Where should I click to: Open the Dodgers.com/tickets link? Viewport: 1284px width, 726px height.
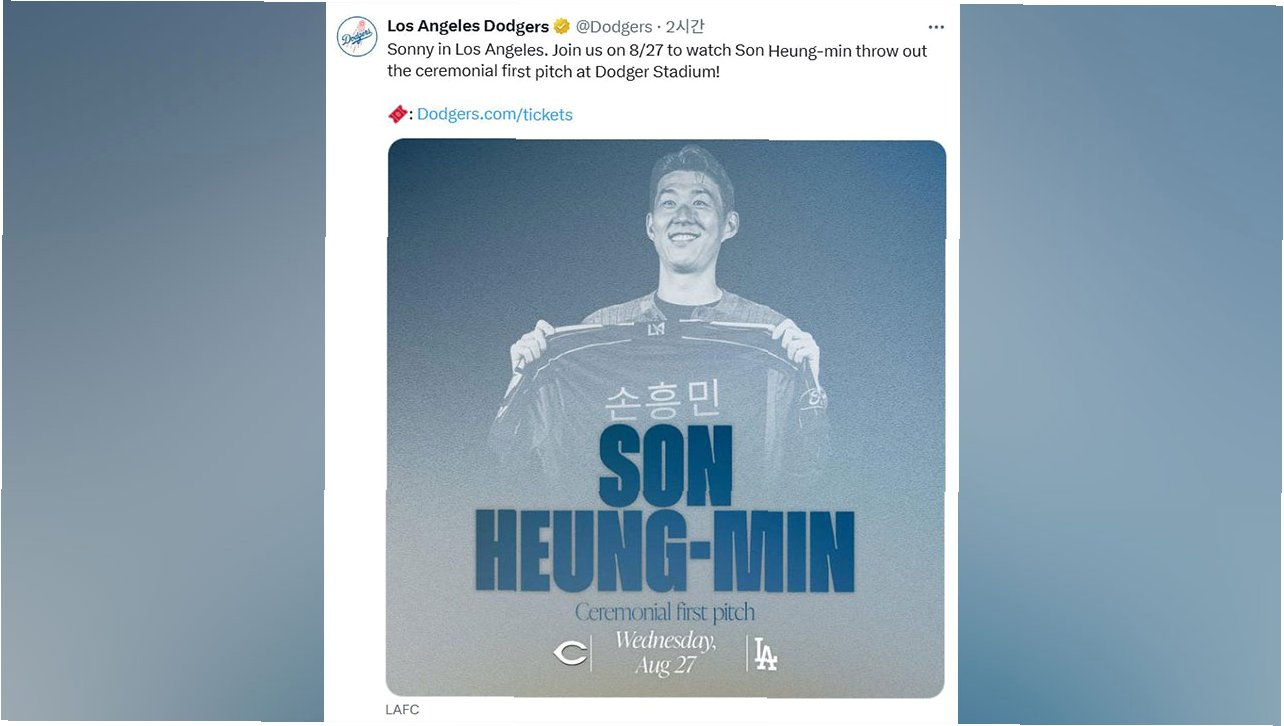click(x=495, y=114)
